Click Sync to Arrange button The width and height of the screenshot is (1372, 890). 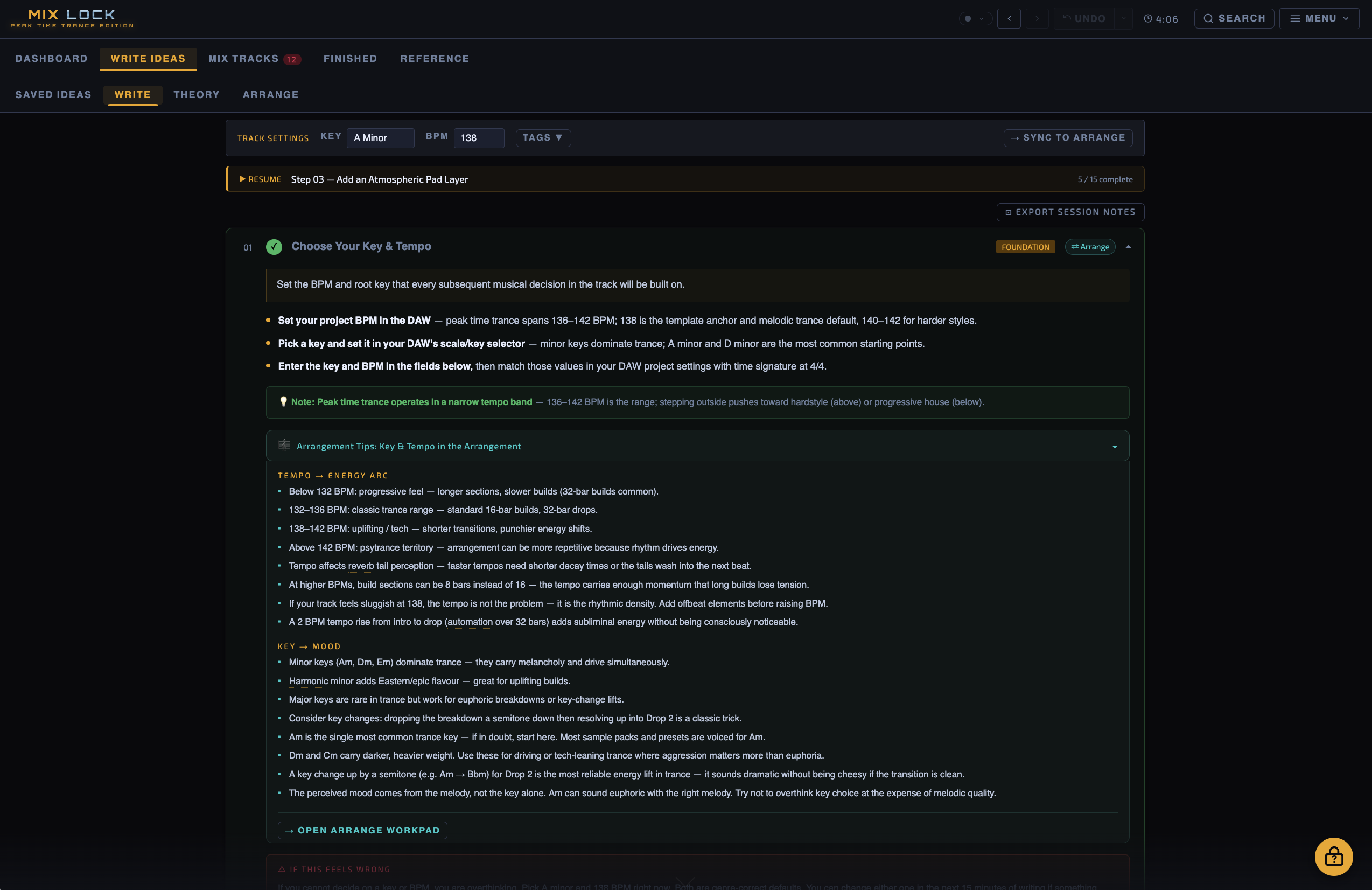pos(1068,138)
